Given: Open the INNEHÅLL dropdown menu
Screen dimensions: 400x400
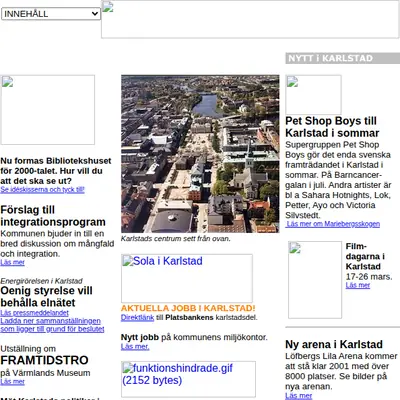Looking at the screenshot, I should tap(51, 14).
